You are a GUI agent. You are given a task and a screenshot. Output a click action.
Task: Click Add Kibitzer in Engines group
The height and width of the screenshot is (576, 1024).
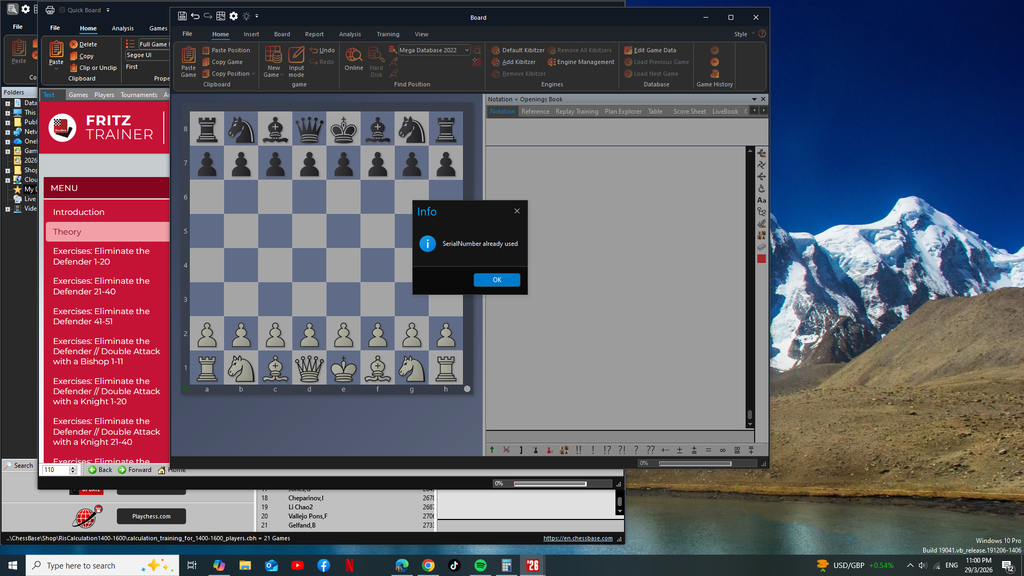(x=513, y=62)
